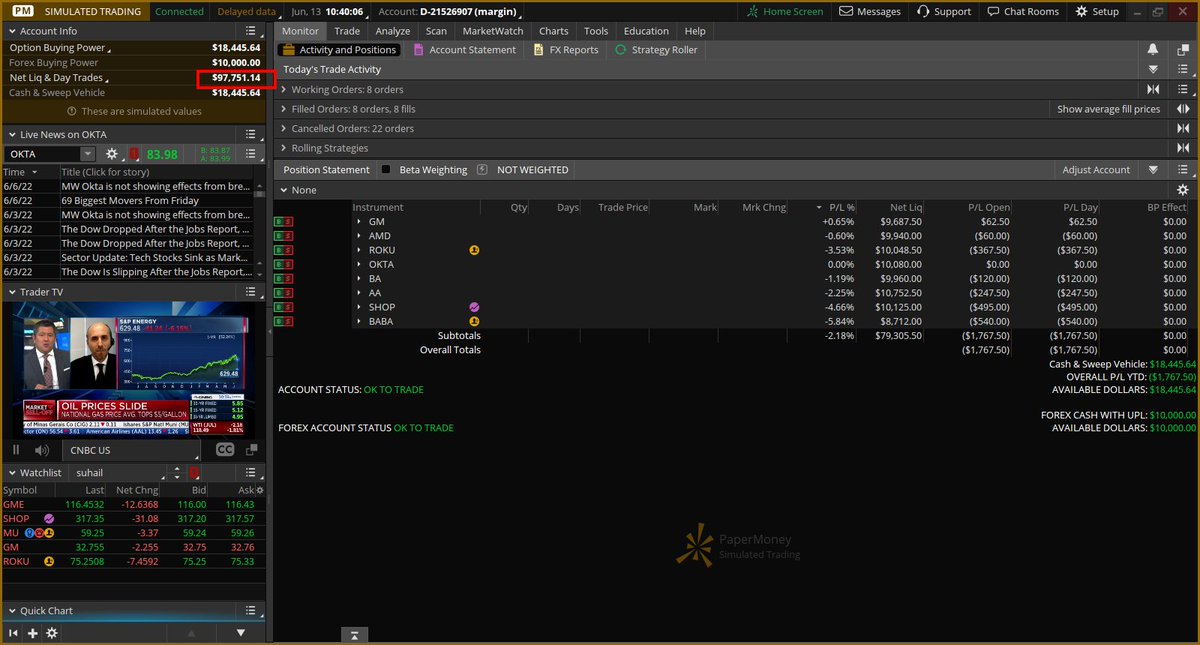Click the position statement settings gear
The width and height of the screenshot is (1200, 645).
pyautogui.click(x=1183, y=190)
